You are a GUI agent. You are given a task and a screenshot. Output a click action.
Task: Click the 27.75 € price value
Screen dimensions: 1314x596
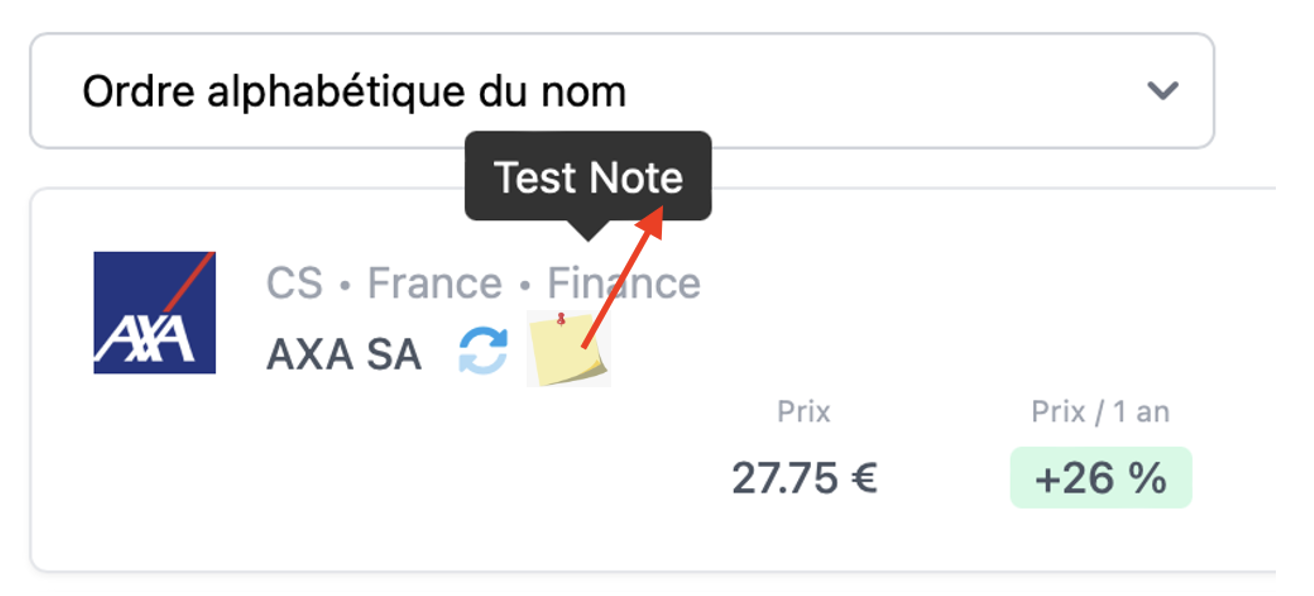tap(804, 478)
